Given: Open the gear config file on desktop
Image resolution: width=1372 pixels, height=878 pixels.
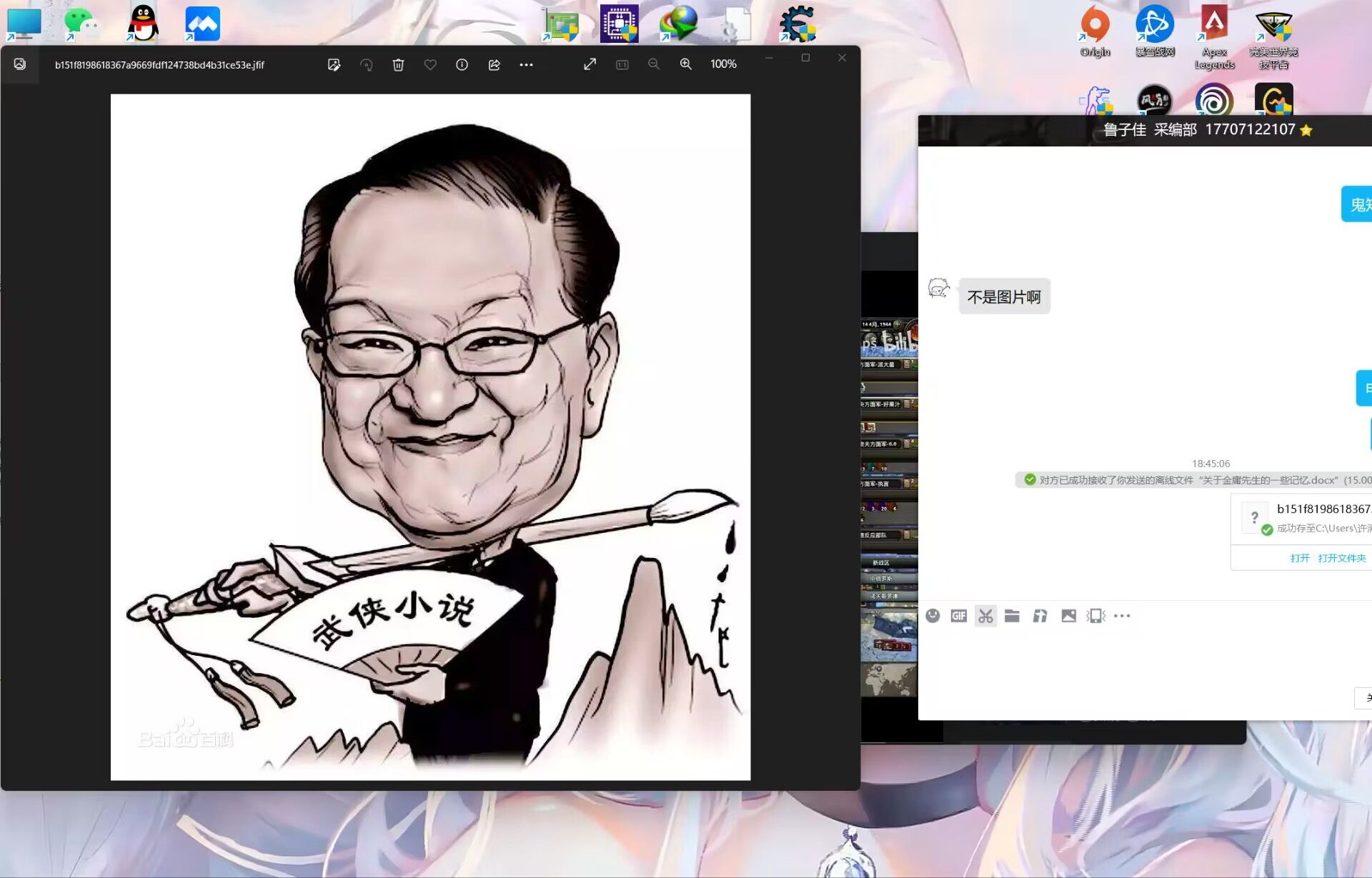Looking at the screenshot, I should [x=736, y=24].
